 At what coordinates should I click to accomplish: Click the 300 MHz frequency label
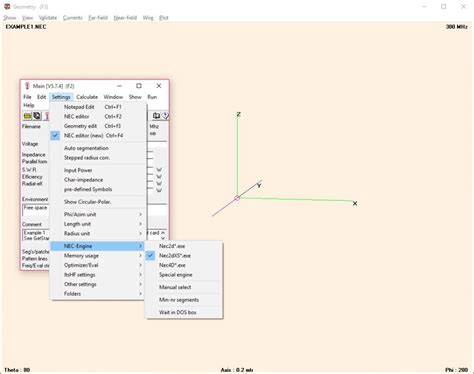pos(457,27)
